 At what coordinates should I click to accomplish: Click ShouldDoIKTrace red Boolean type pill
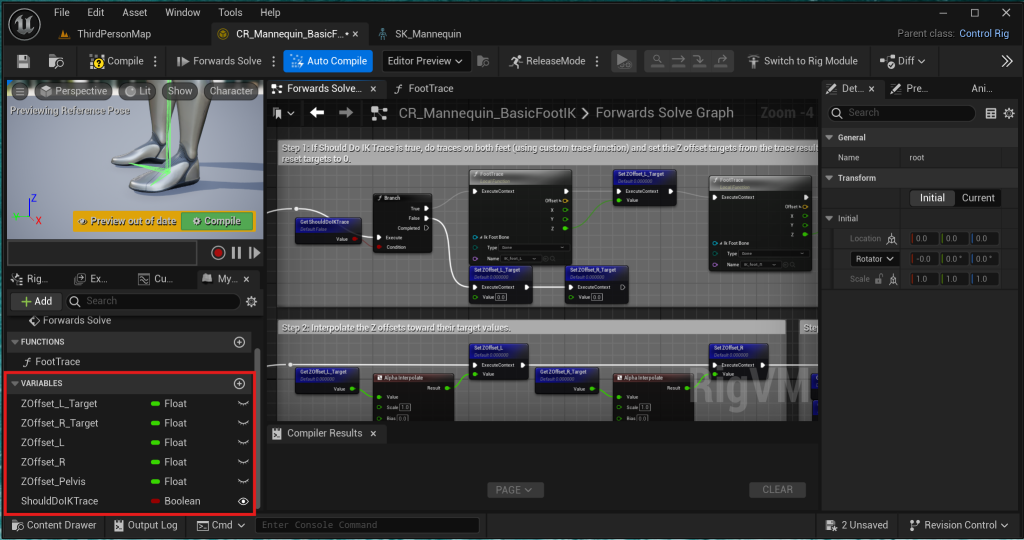click(x=155, y=501)
